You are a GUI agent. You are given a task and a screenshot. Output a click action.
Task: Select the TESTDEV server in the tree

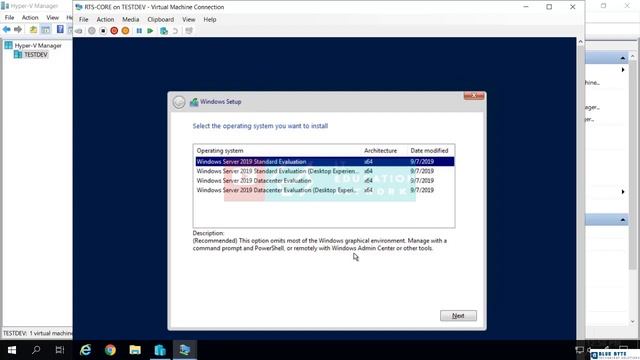tap(36, 55)
